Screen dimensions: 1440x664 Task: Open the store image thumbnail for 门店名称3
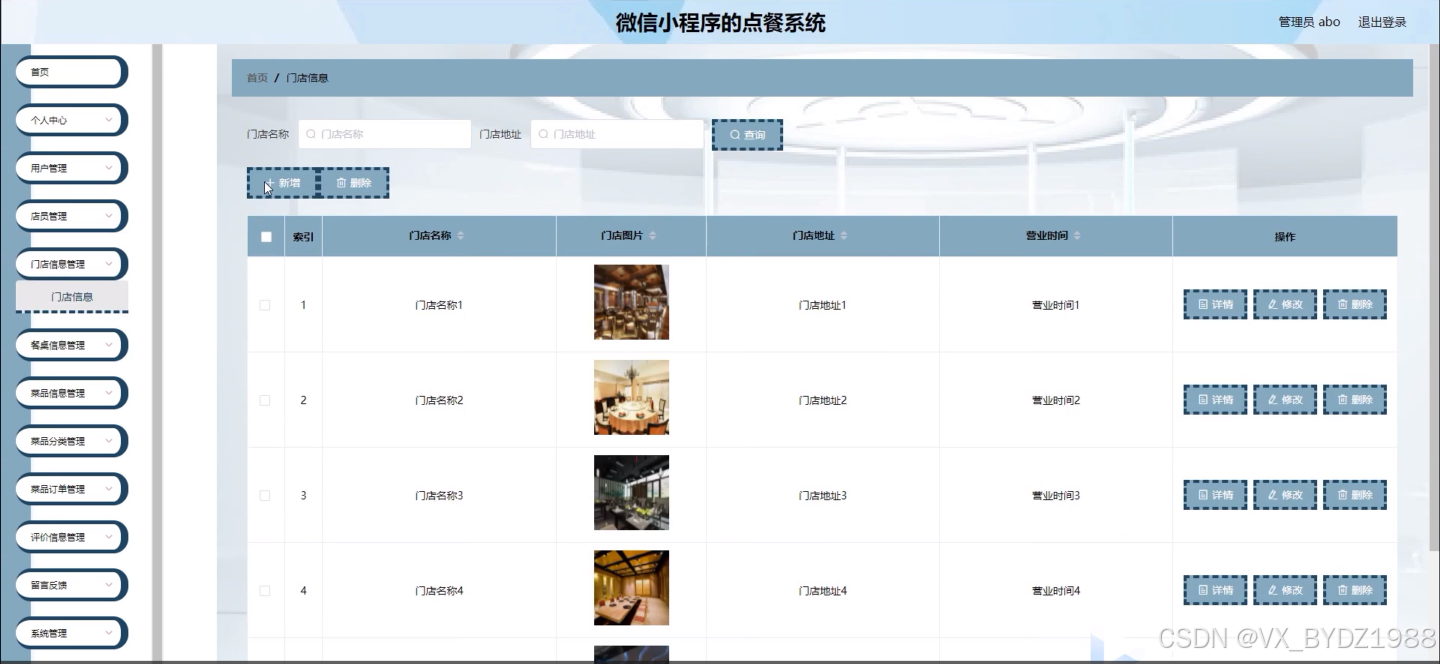click(x=631, y=493)
